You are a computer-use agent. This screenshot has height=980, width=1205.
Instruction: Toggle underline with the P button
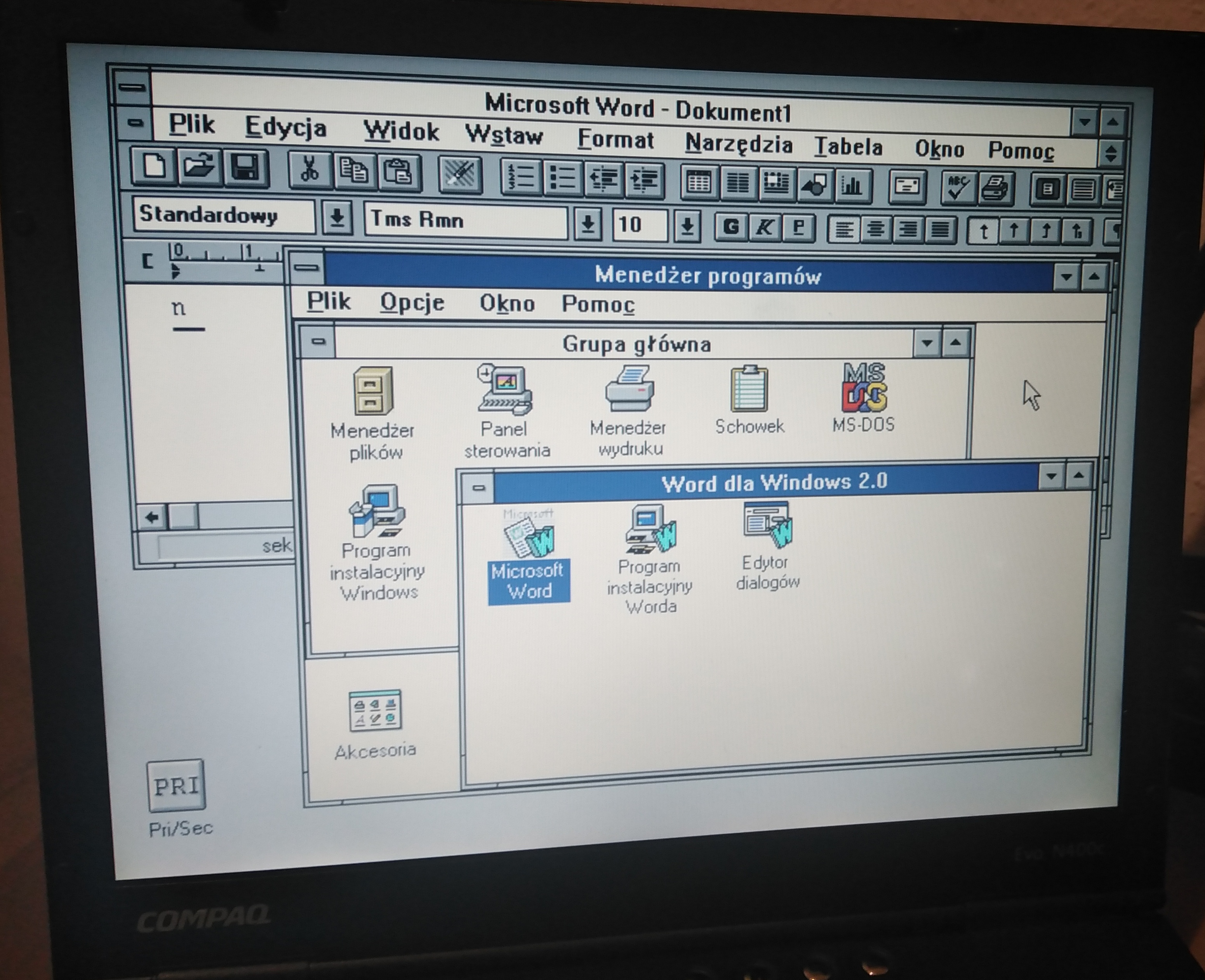798,228
